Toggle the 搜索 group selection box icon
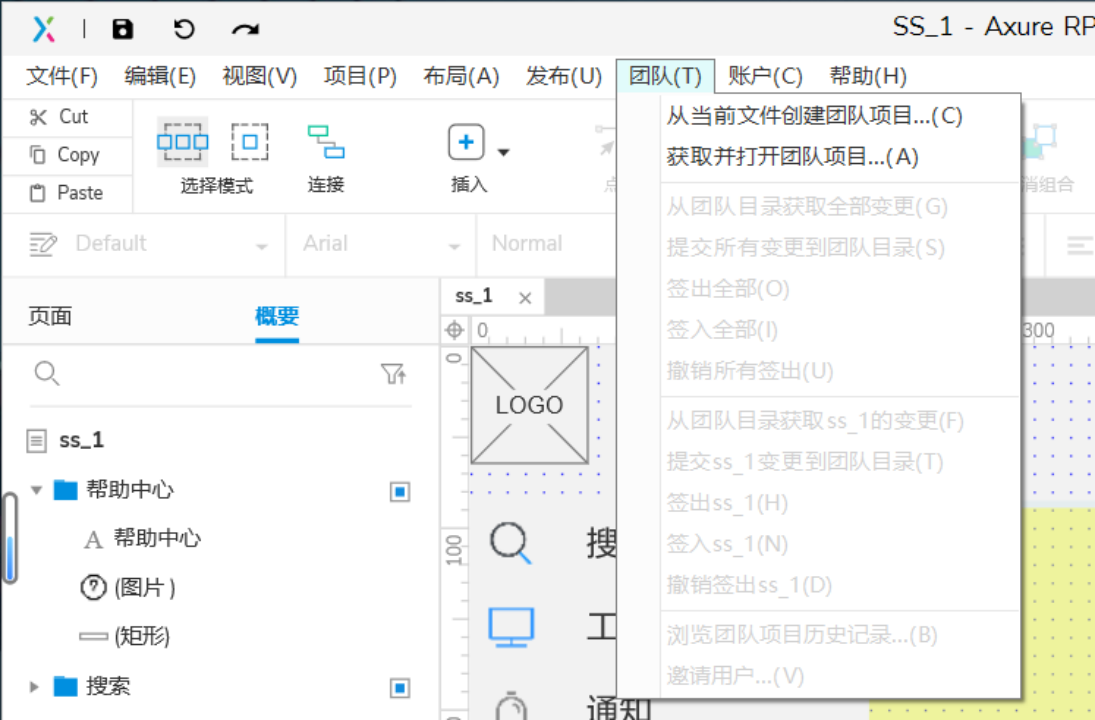 pos(399,689)
